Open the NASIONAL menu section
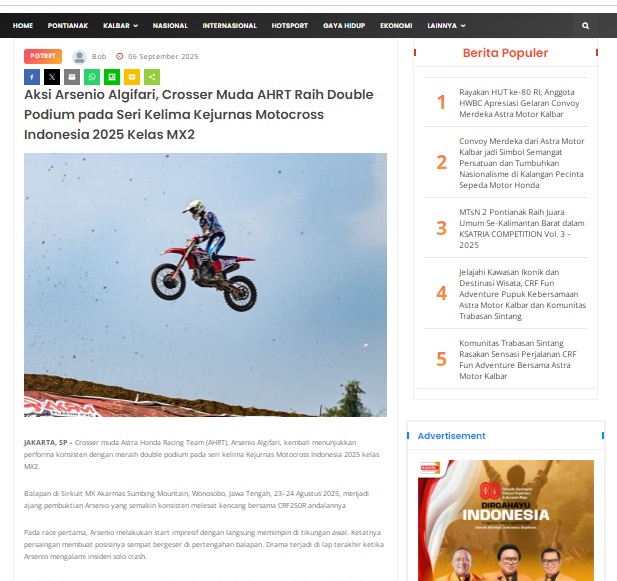 tap(170, 26)
